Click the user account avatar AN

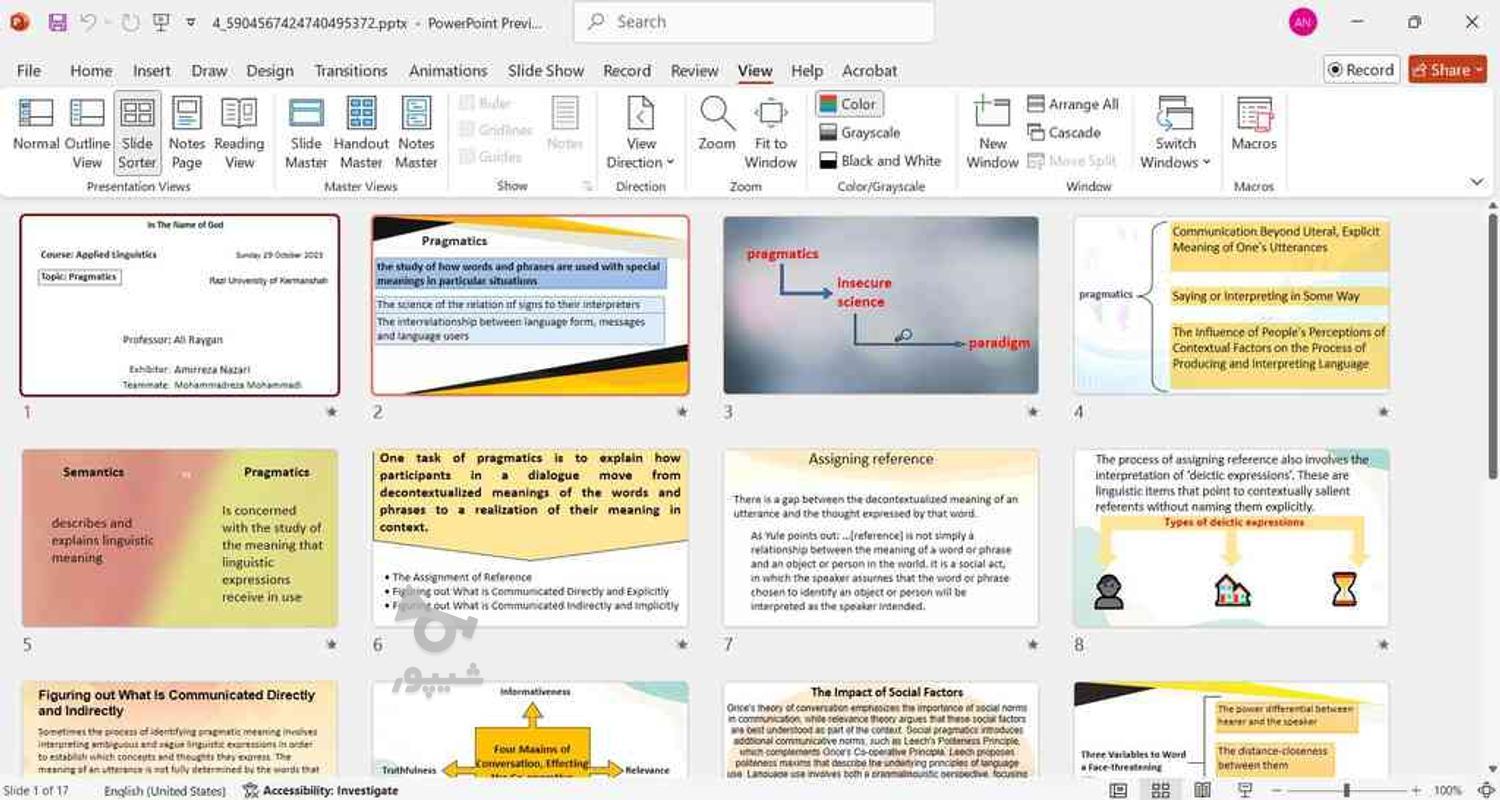point(1303,22)
